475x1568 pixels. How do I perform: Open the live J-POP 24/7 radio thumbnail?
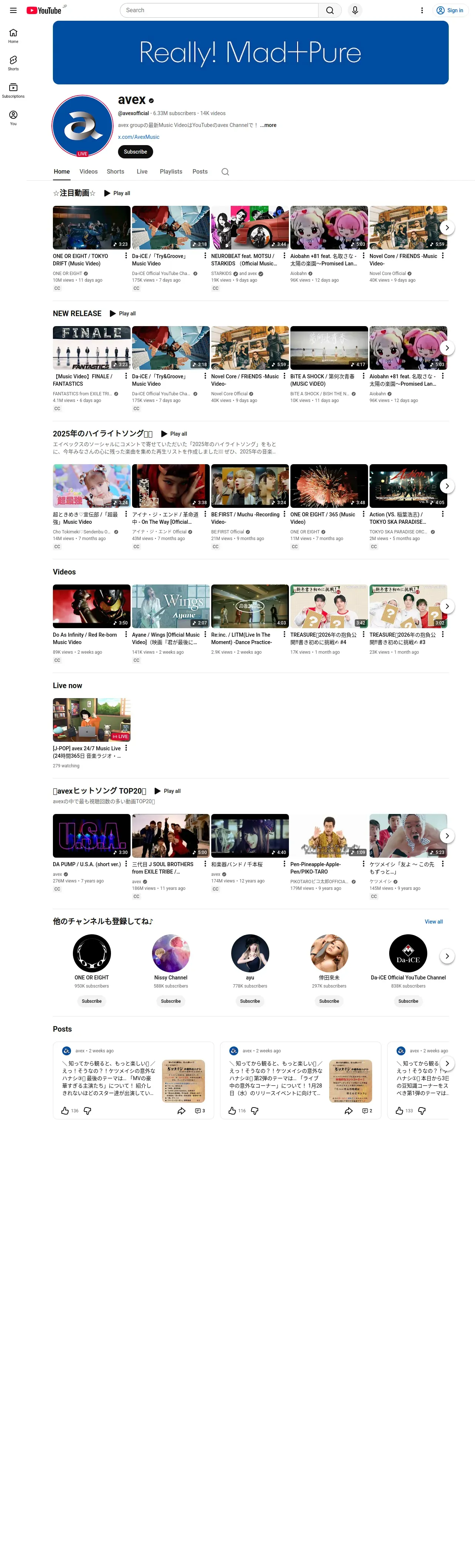[x=92, y=720]
